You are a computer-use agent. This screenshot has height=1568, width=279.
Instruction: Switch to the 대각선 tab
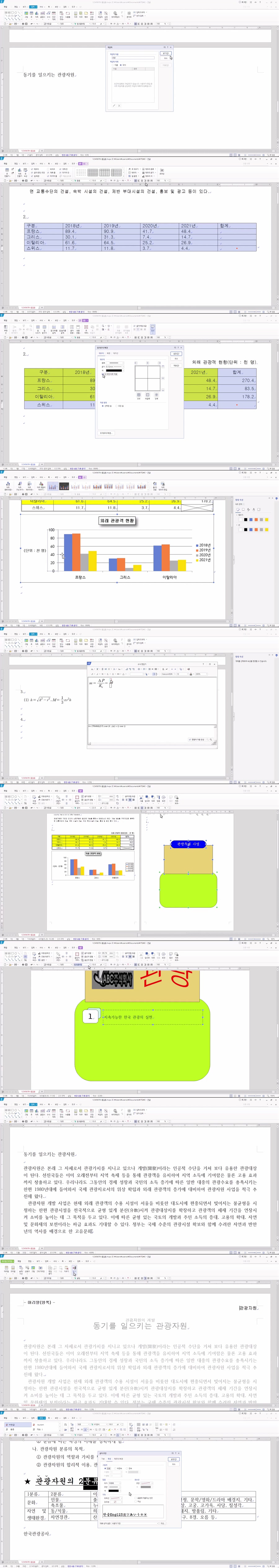click(x=116, y=353)
